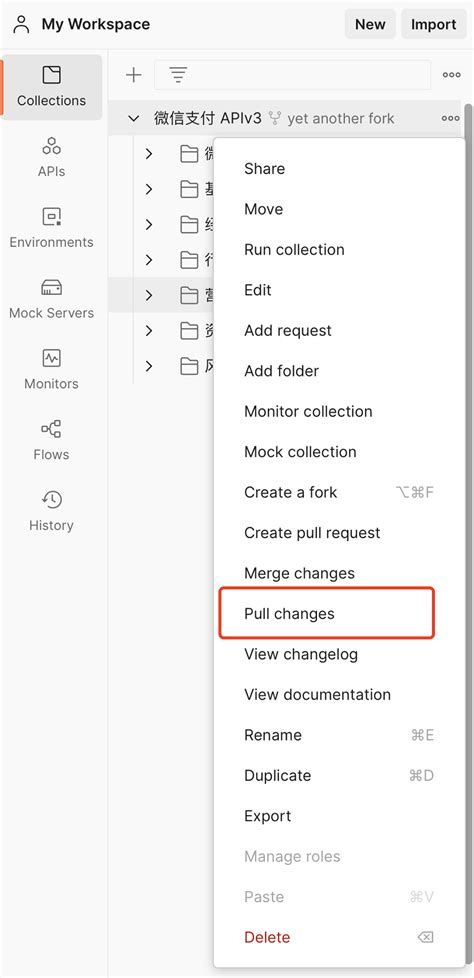Open the Mock Servers sidebar icon
This screenshot has width=474, height=978.
coord(51,299)
